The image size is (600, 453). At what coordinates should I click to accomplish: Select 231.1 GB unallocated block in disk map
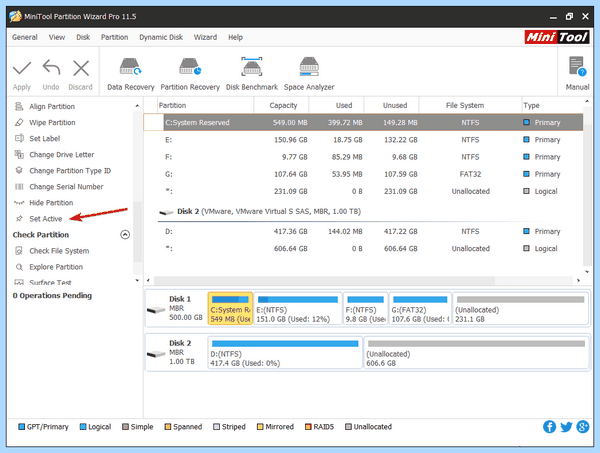pos(520,309)
